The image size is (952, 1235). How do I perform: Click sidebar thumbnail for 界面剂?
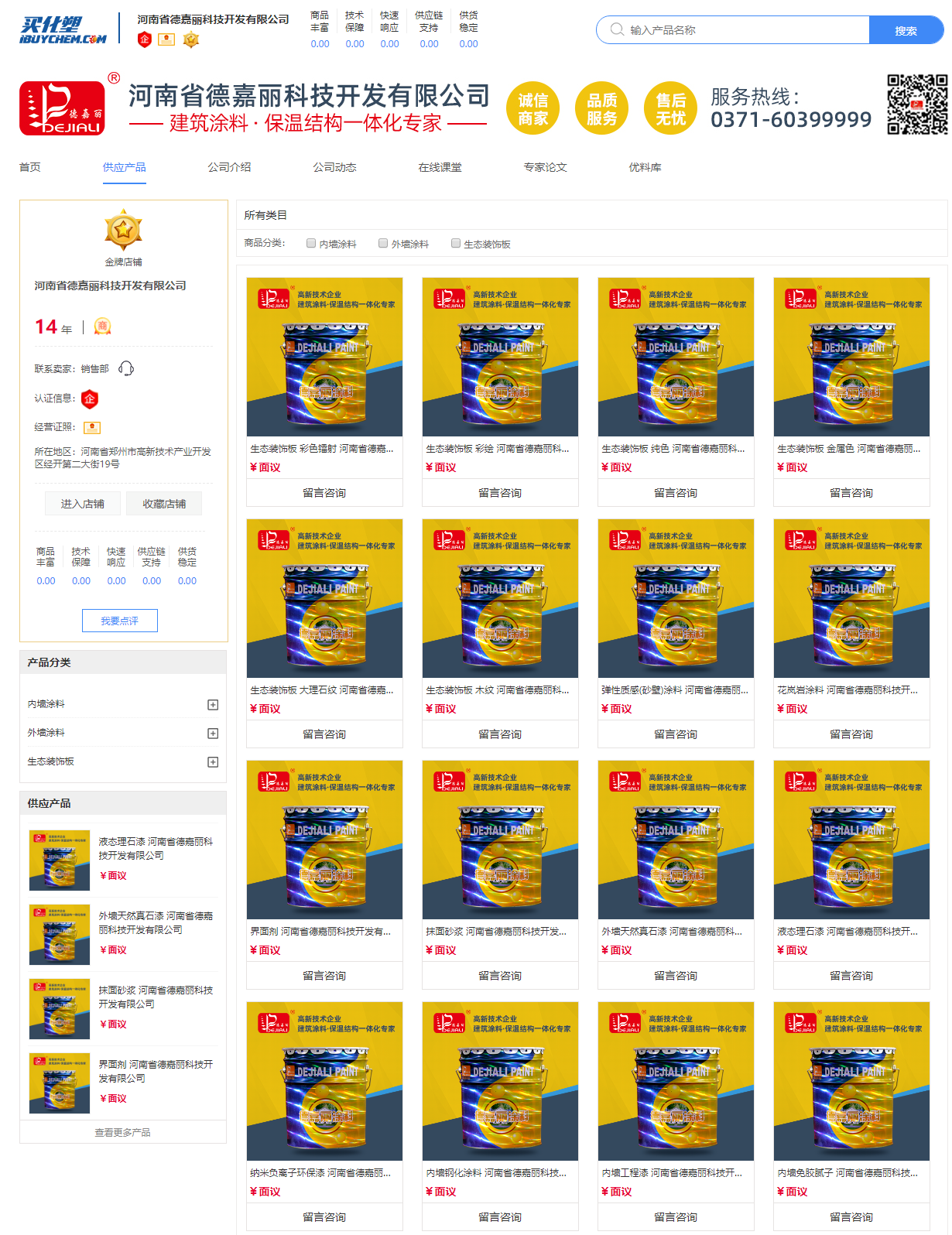tap(60, 1083)
